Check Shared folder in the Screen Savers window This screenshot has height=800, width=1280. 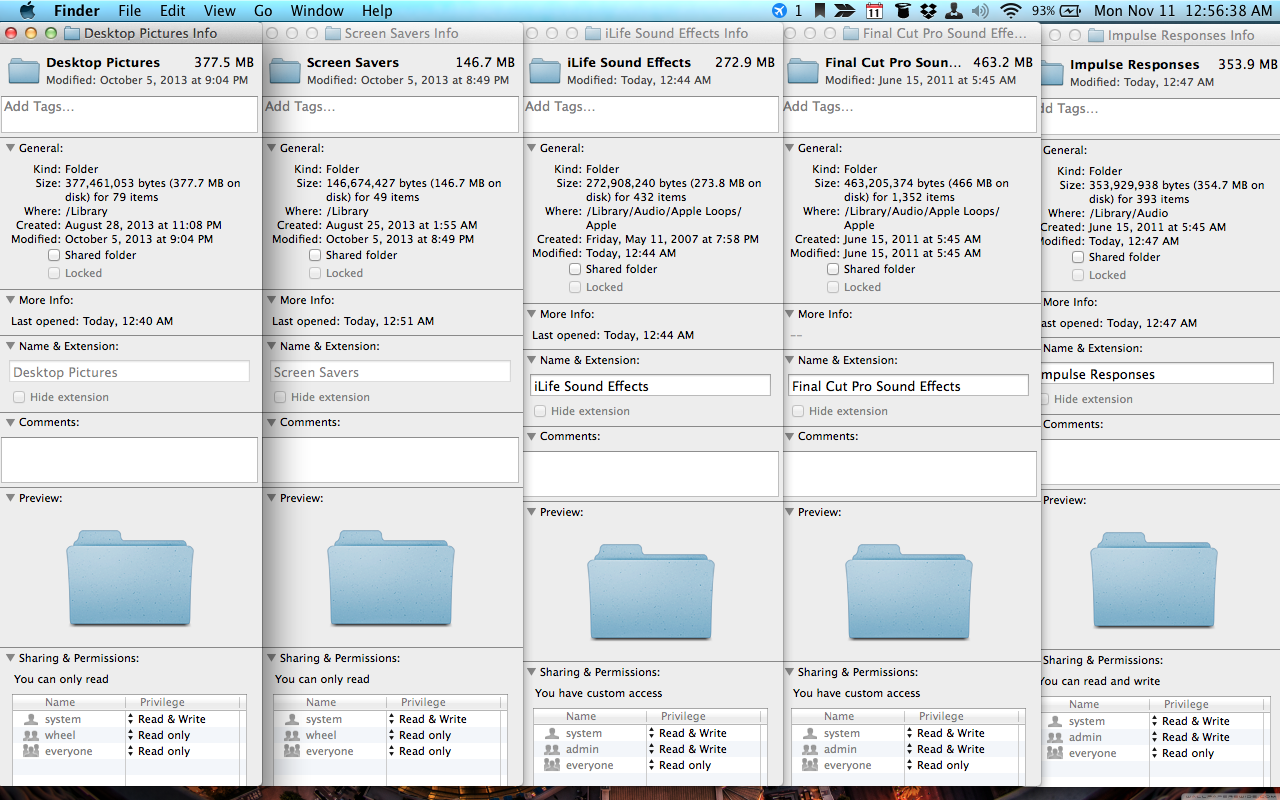click(x=315, y=255)
